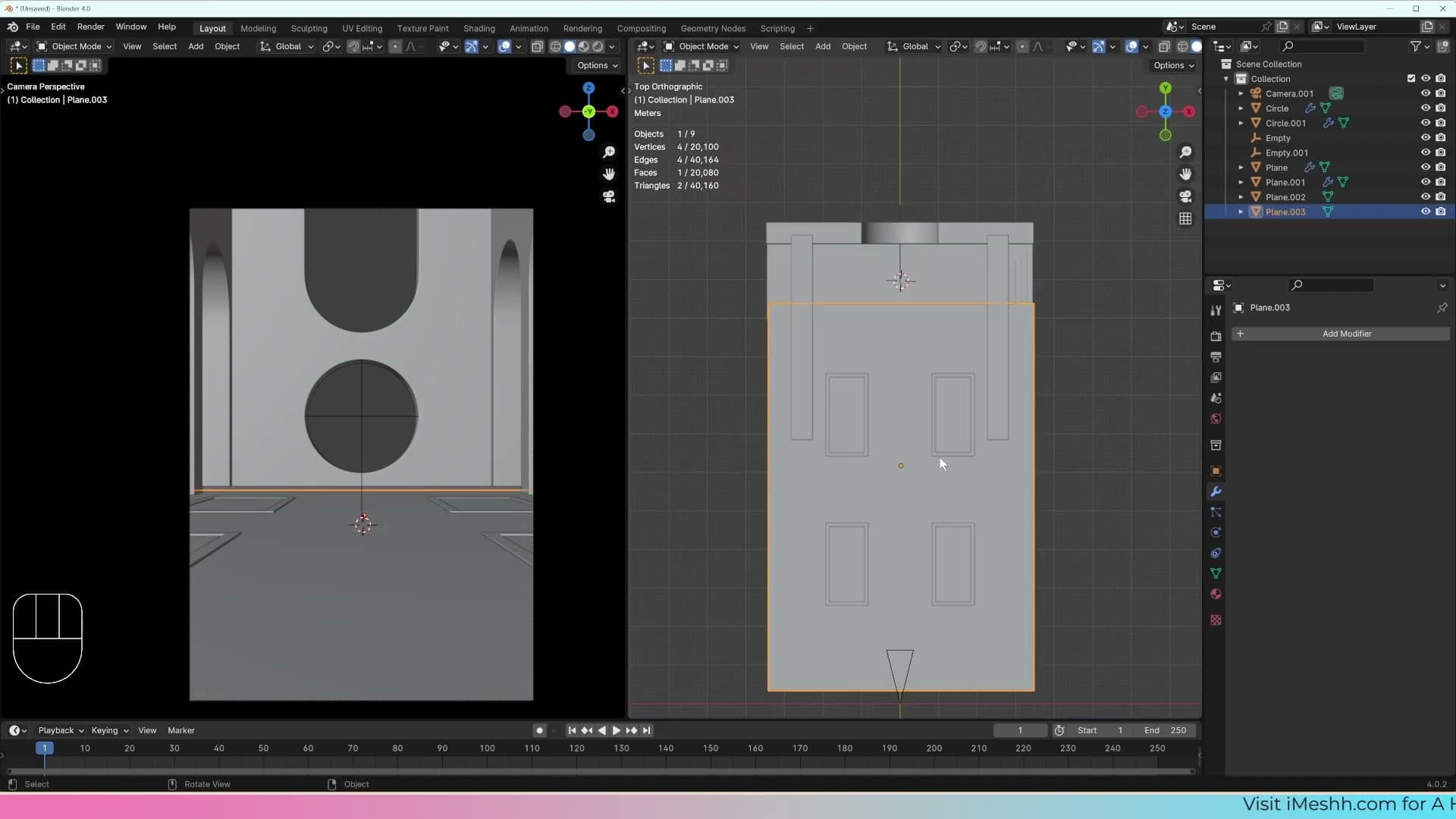Hide Plane.003 in the viewport
This screenshot has width=1456, height=819.
[1426, 212]
